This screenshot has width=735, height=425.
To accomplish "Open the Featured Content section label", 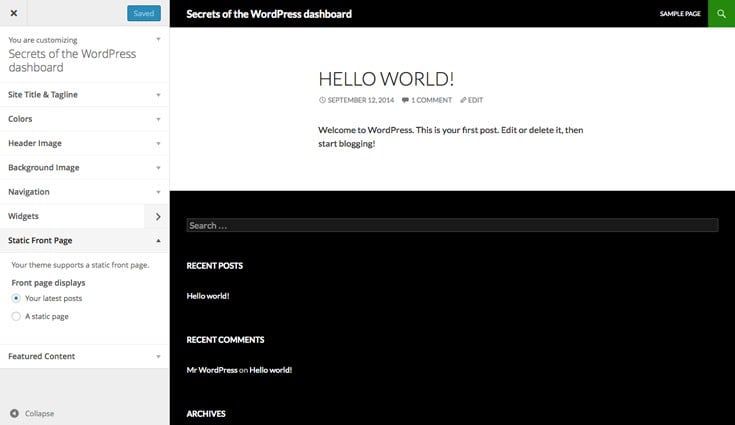I will 41,356.
